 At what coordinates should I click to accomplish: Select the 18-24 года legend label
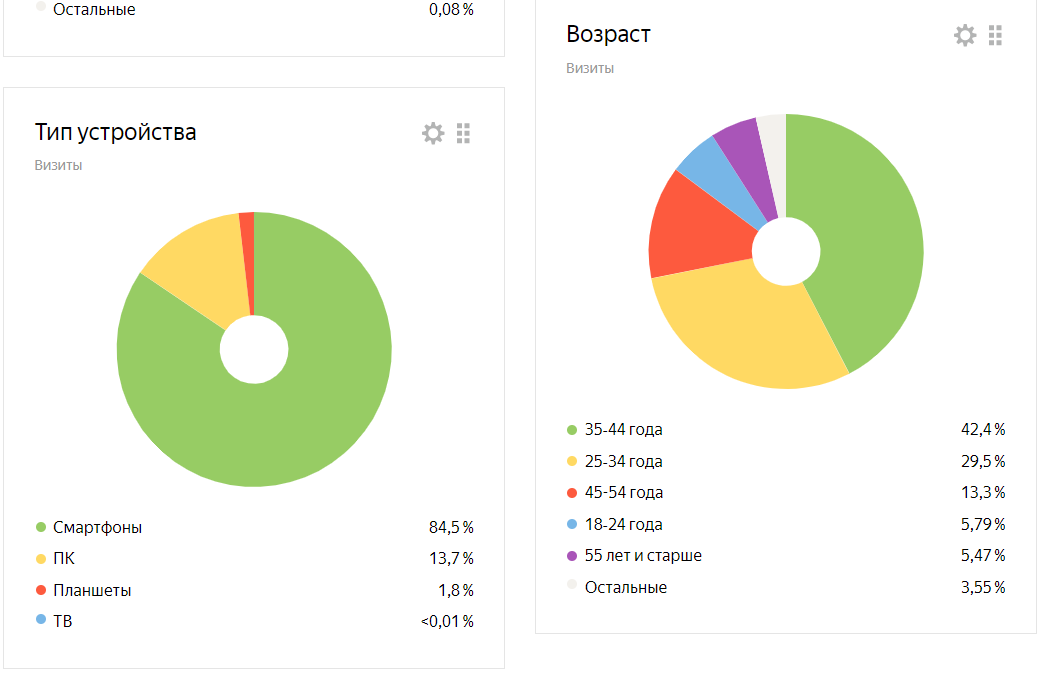624,524
